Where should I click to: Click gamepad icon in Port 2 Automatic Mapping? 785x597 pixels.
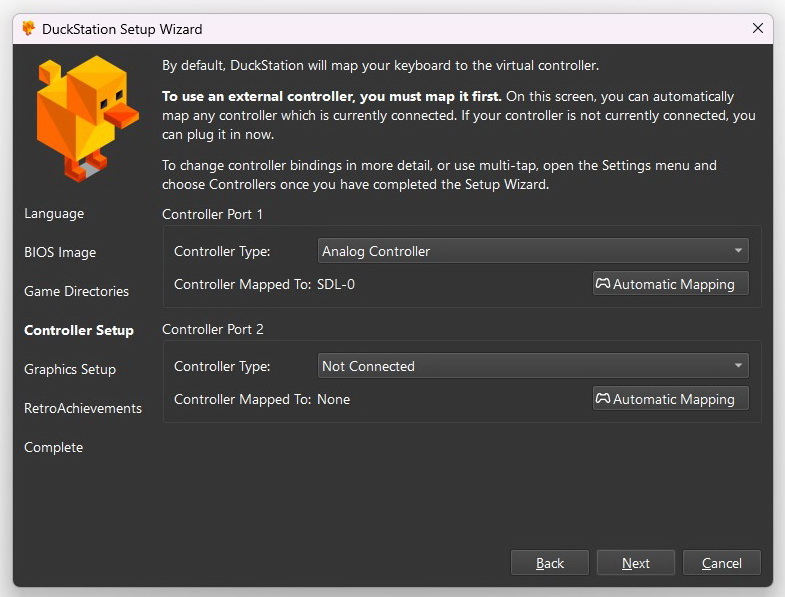click(x=603, y=399)
